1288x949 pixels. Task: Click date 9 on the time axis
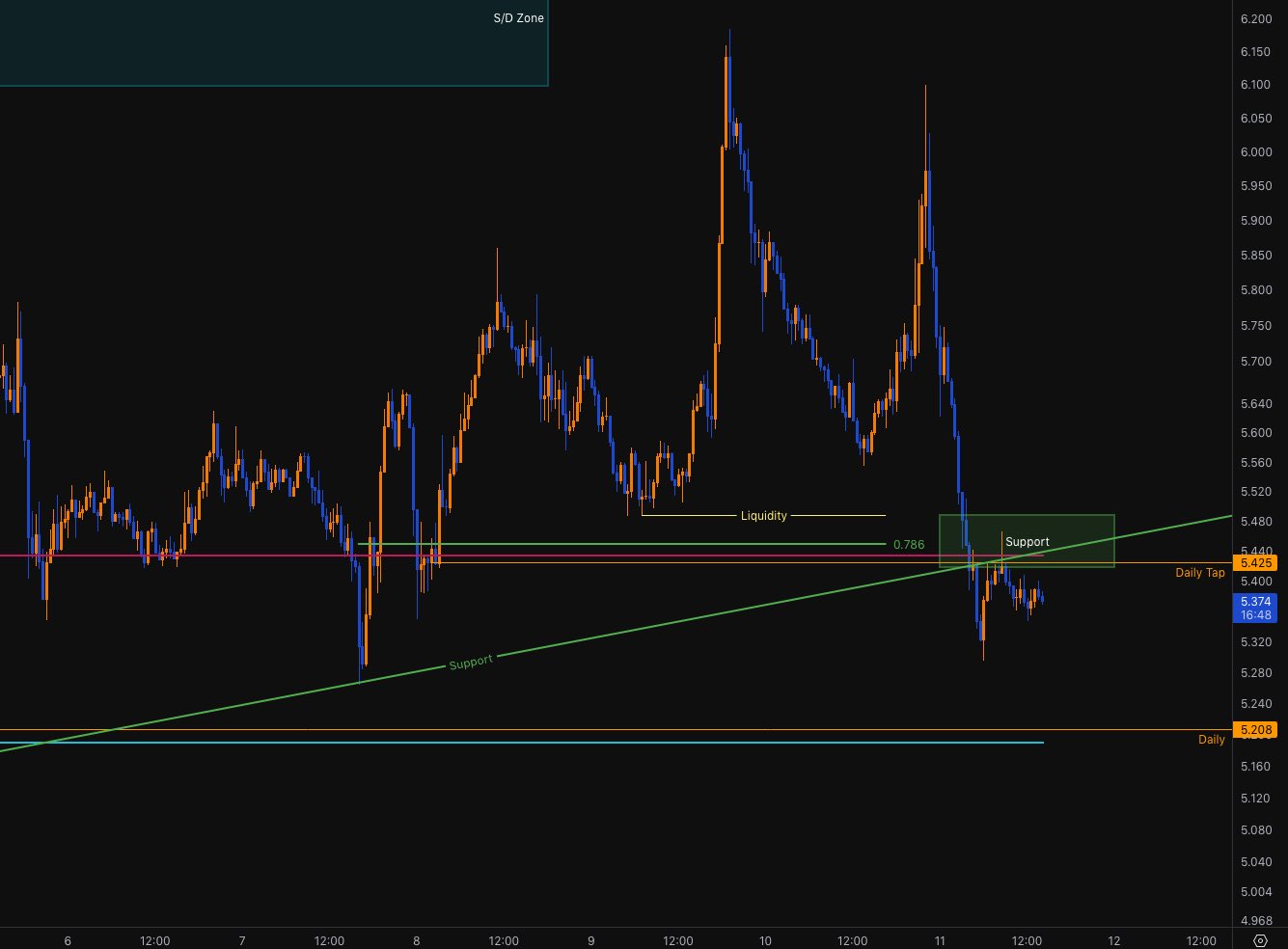[x=590, y=941]
